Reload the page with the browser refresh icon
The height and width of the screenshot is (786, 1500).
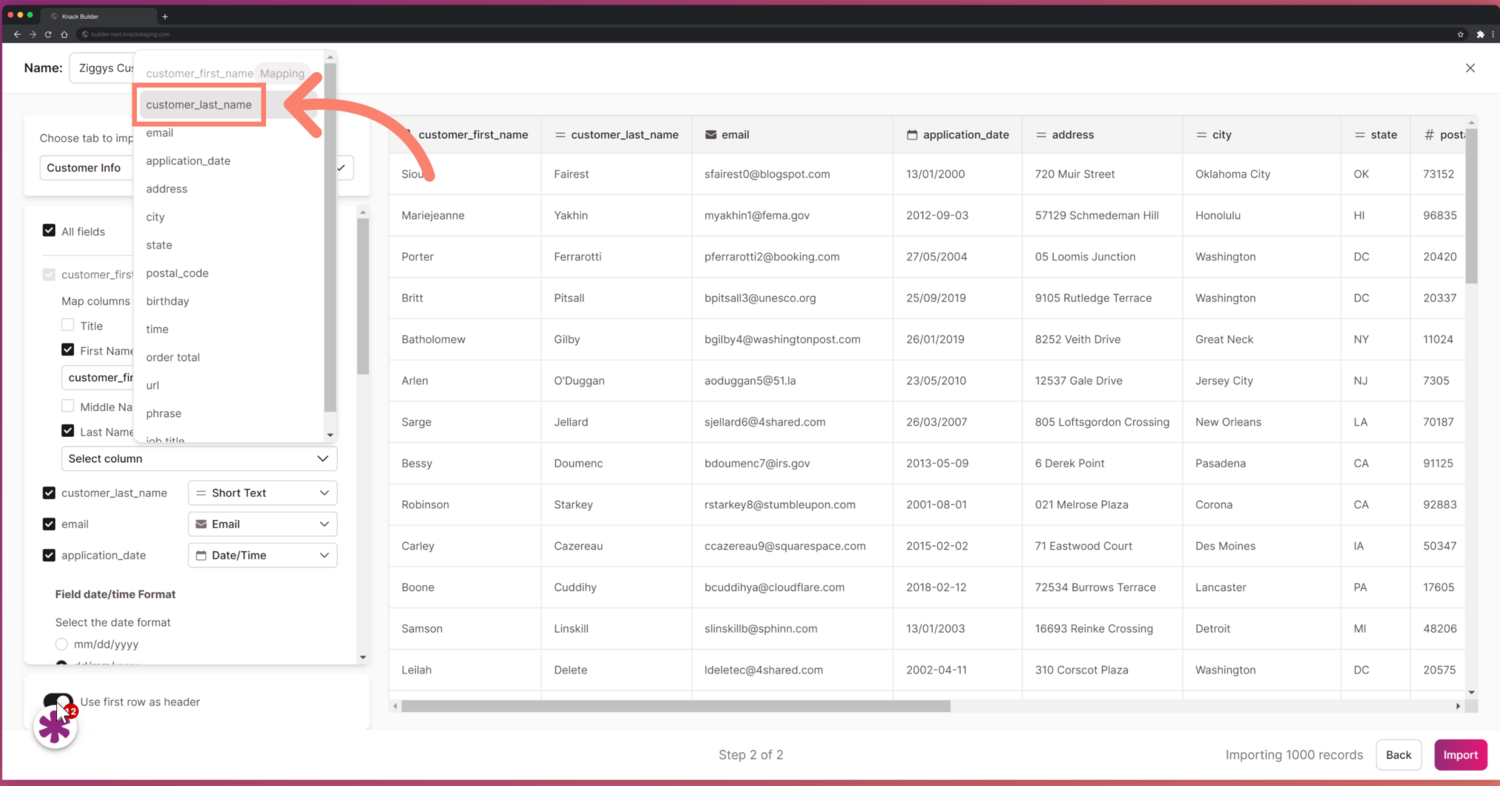(x=48, y=34)
